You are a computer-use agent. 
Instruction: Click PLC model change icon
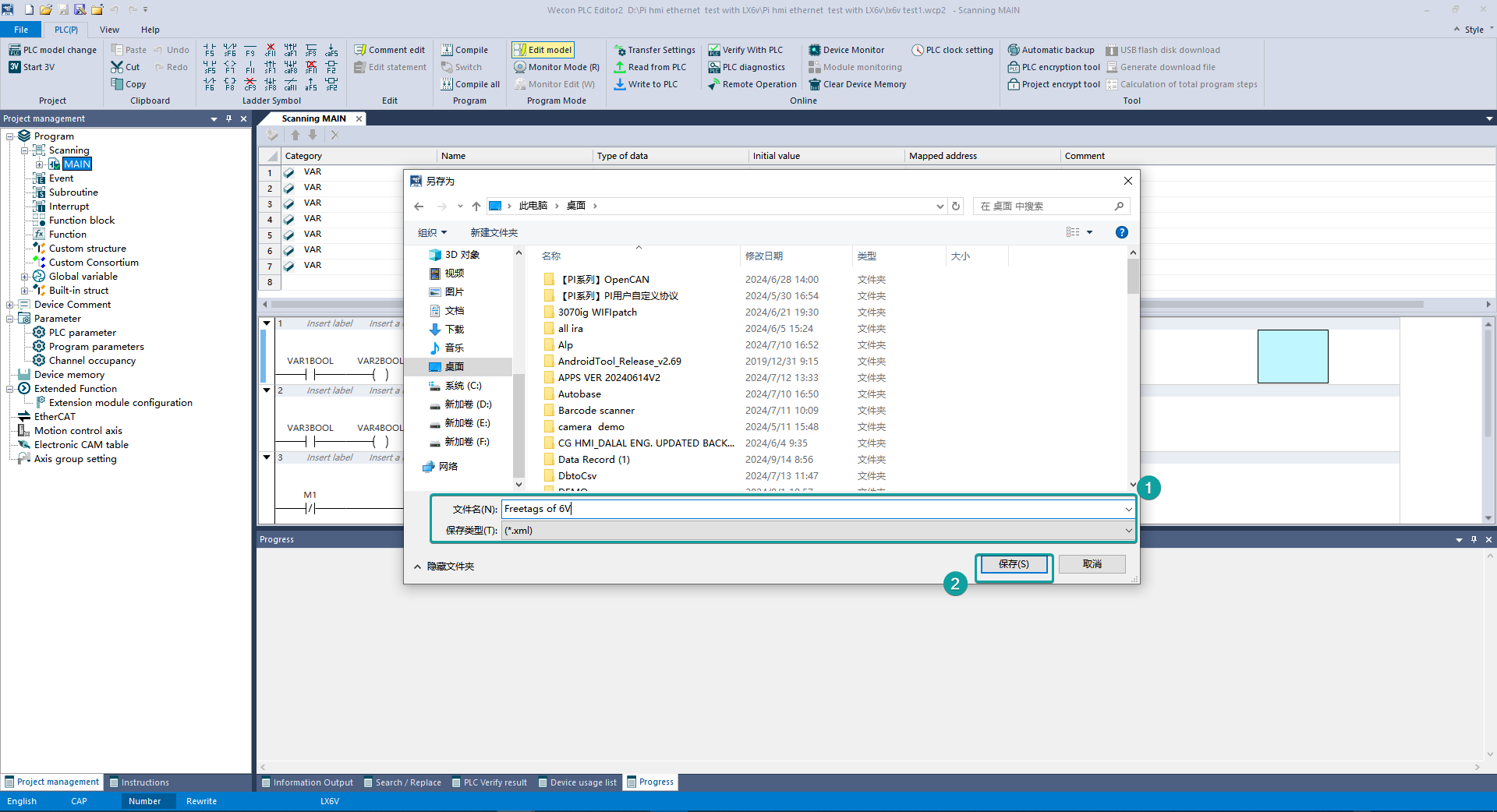(x=15, y=50)
